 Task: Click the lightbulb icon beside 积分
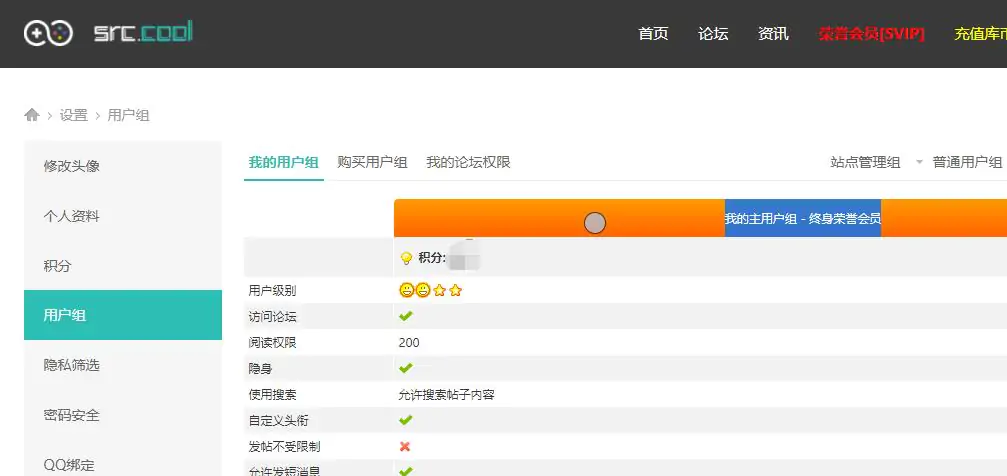406,258
